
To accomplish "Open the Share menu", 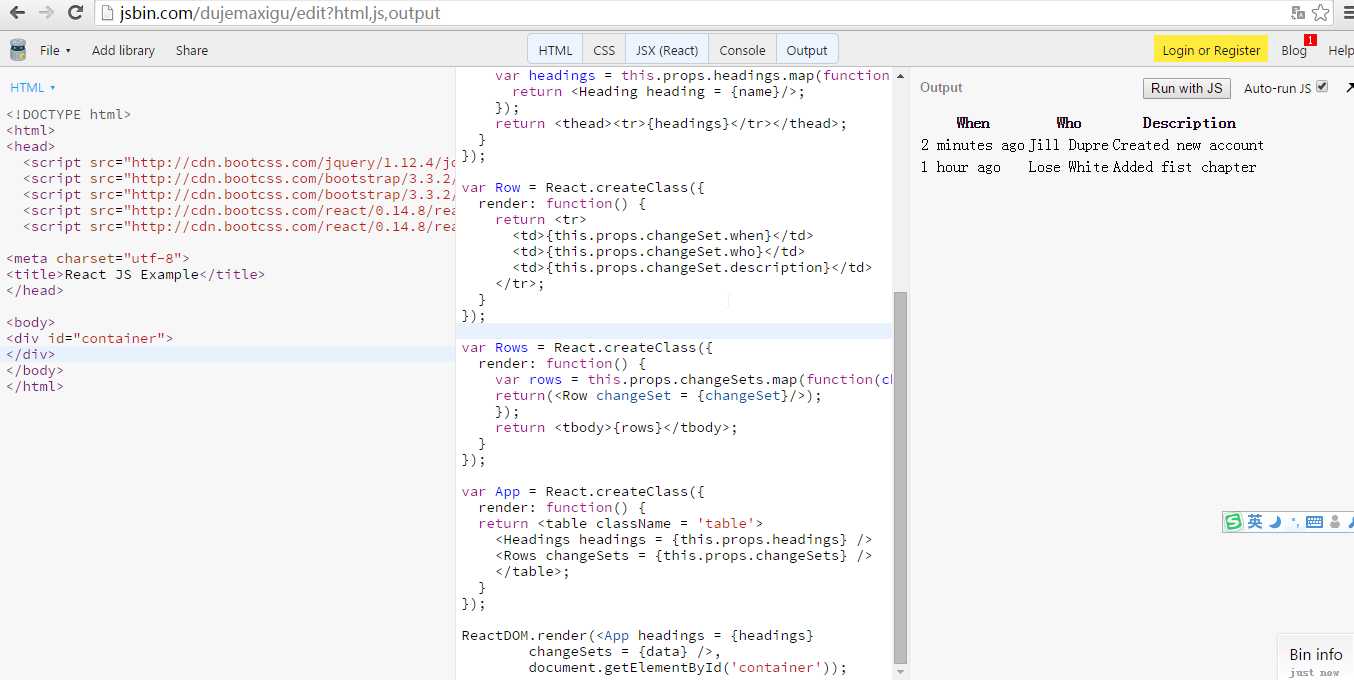I will pos(192,50).
